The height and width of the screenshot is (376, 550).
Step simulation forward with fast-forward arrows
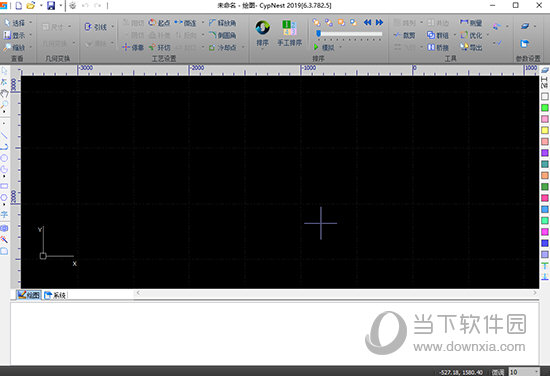(x=380, y=22)
